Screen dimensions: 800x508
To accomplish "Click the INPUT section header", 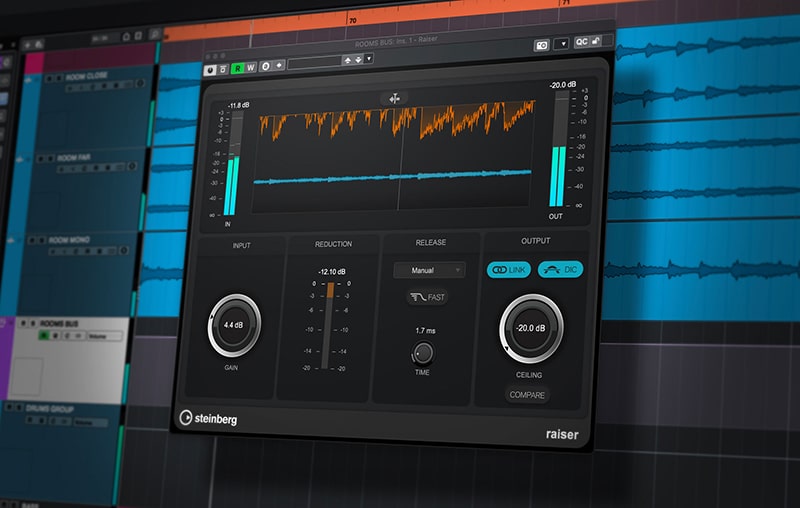I will [x=241, y=245].
